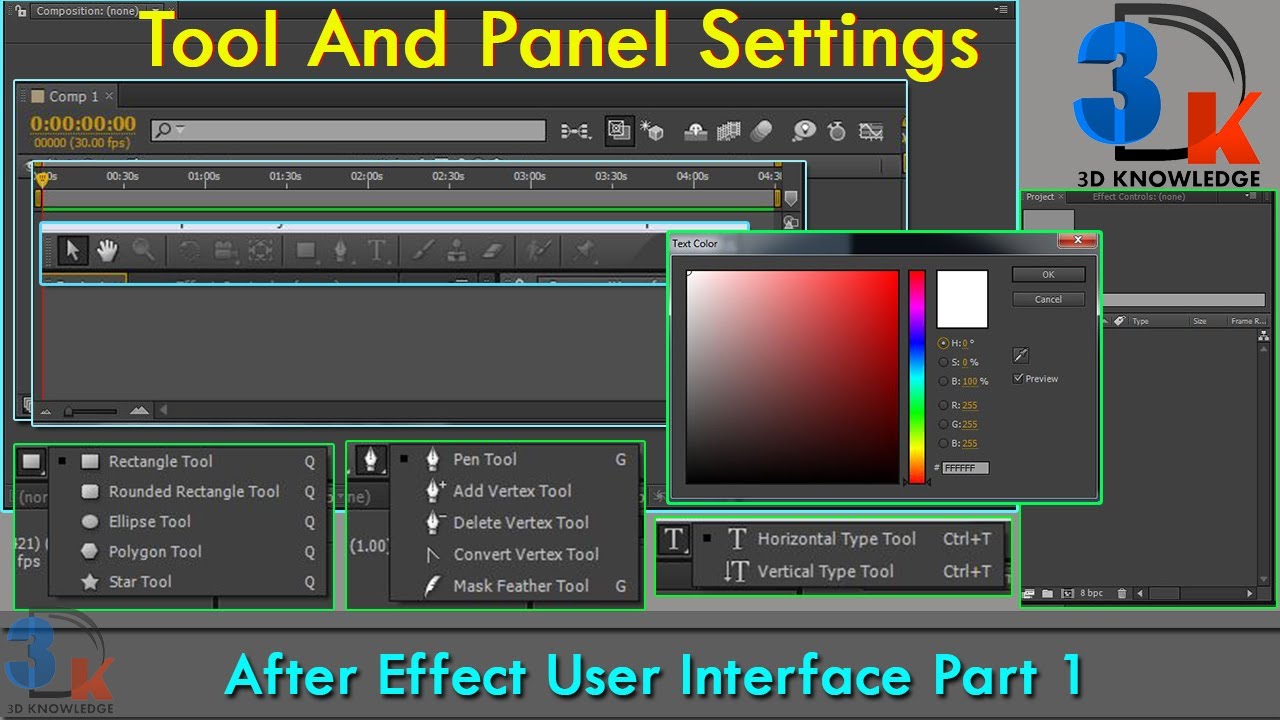Choose Ellipse Tool from flyout
Screen dimensions: 1280x720
[x=150, y=521]
